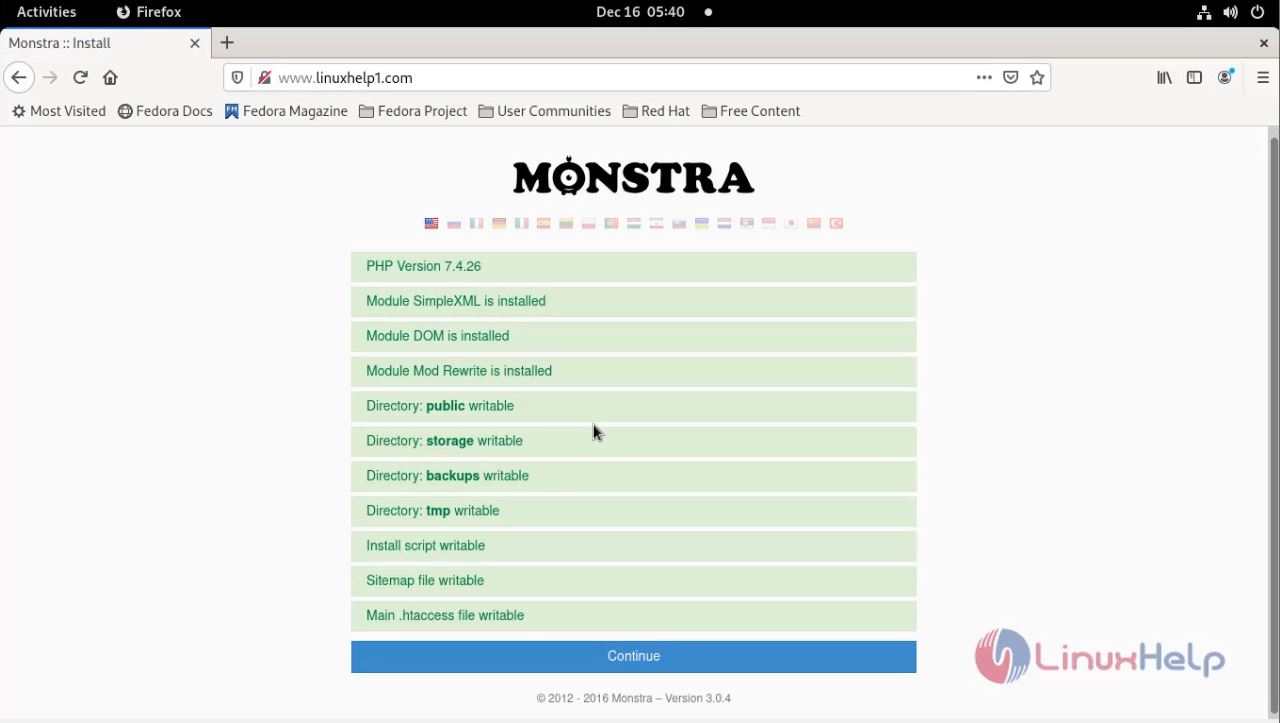
Task: Select the Japanese flag language
Action: (x=791, y=223)
